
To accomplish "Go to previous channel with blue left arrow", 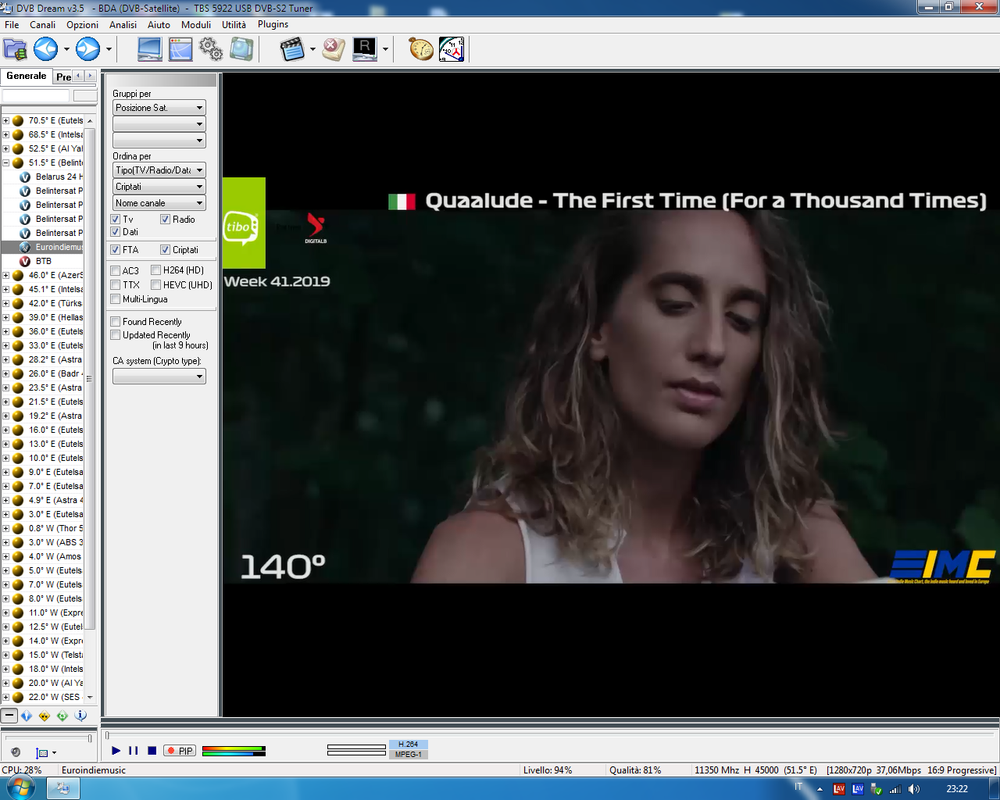I will pos(45,49).
